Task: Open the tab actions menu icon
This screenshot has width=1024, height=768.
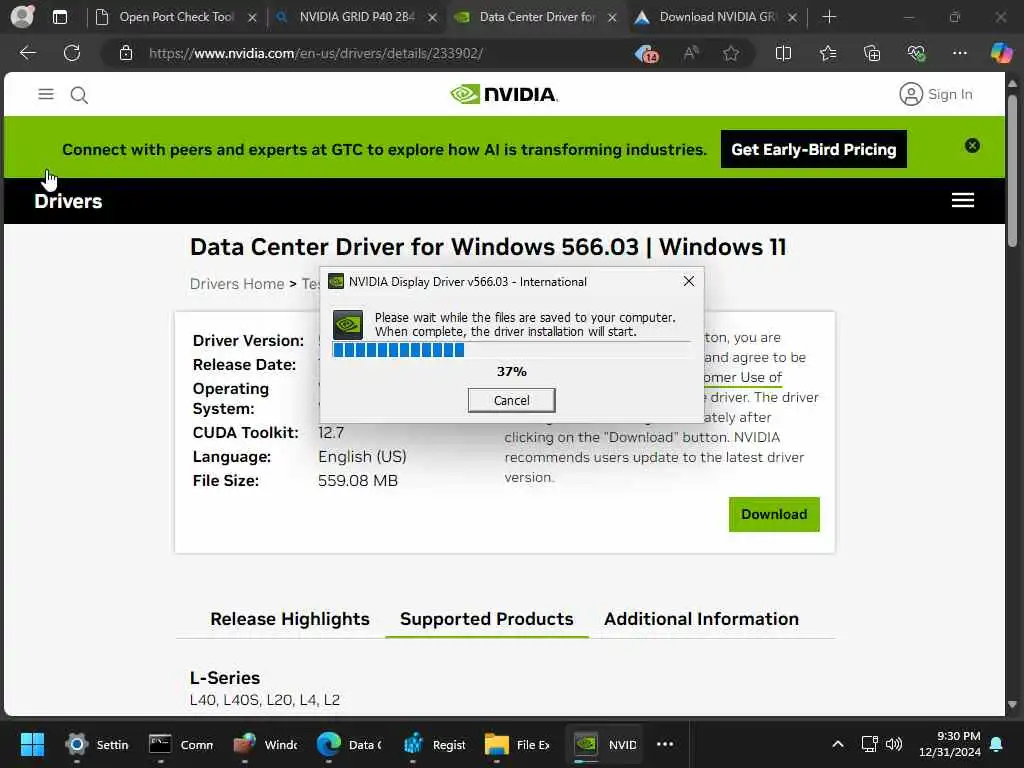Action: click(60, 17)
